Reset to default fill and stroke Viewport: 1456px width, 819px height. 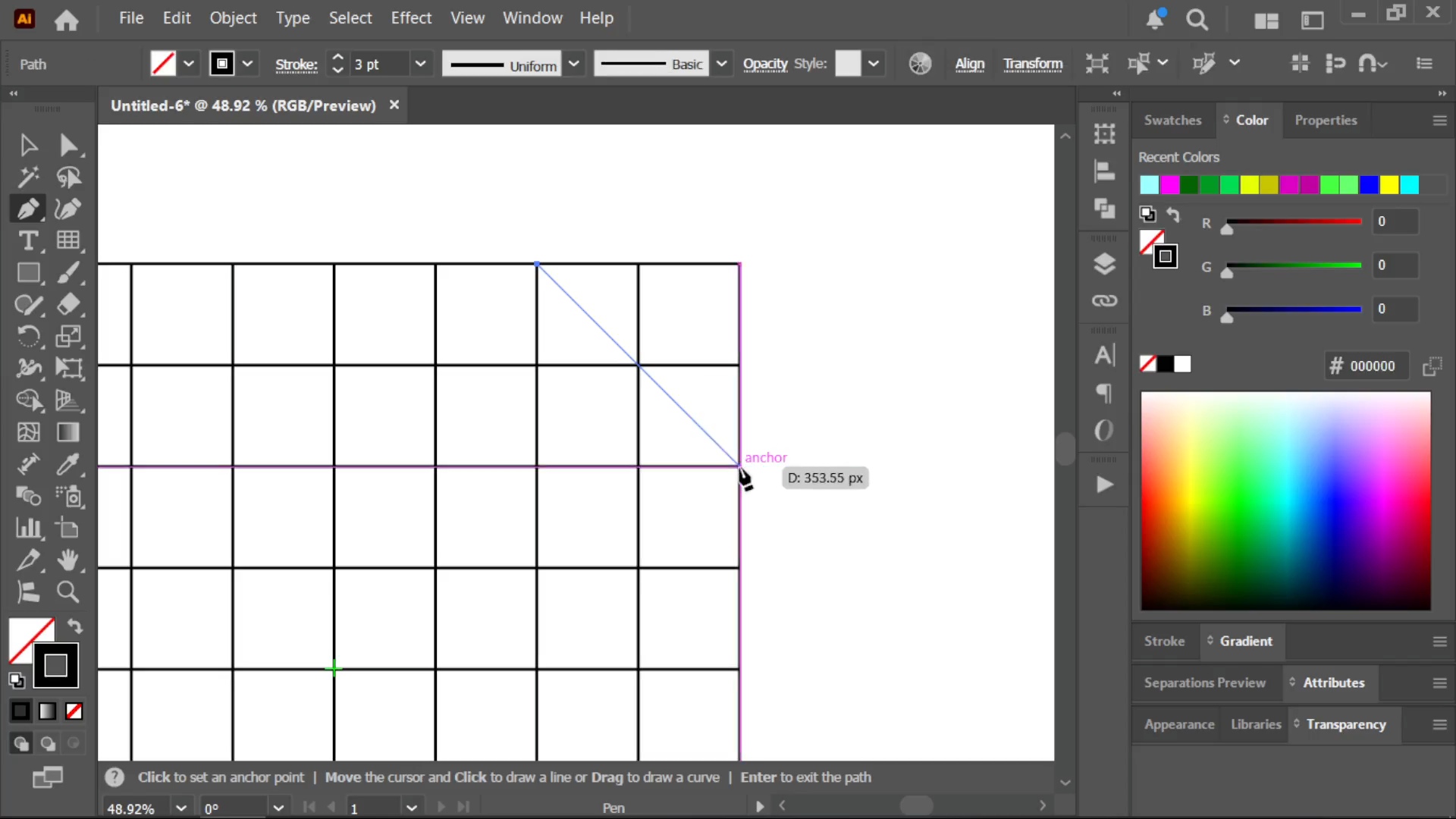point(17,680)
